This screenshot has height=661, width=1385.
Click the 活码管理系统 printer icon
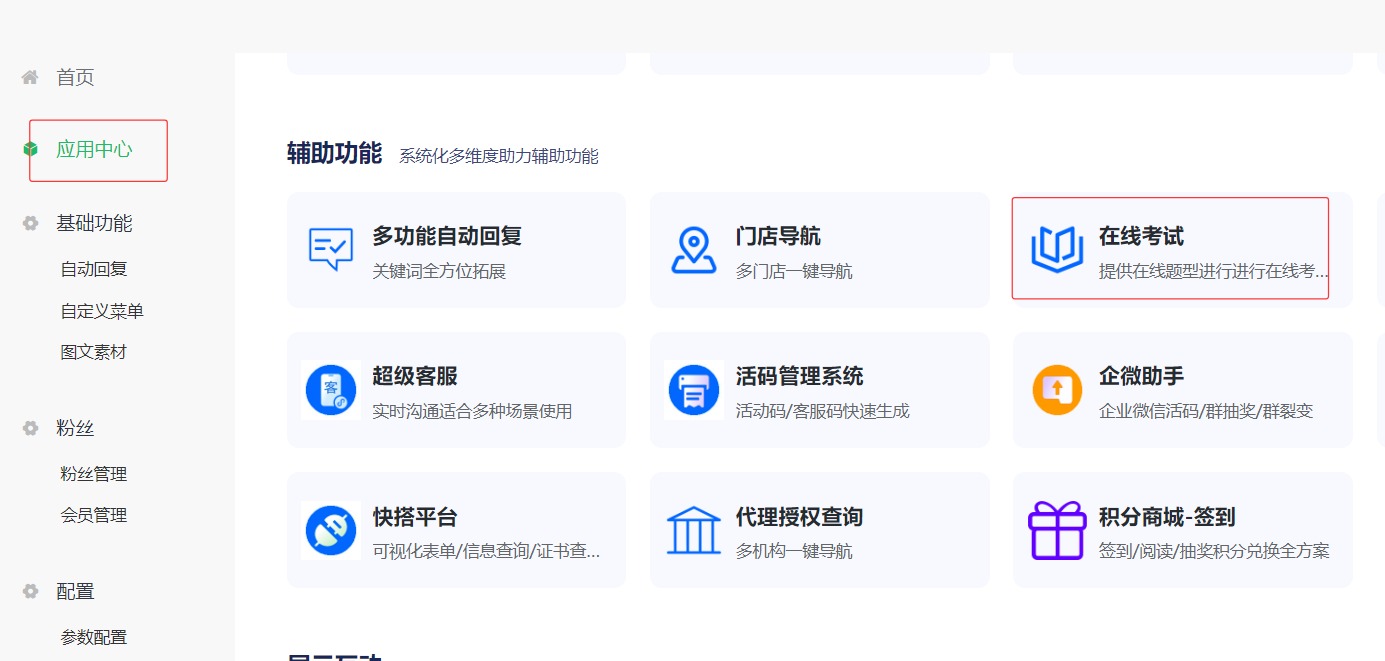coord(694,390)
